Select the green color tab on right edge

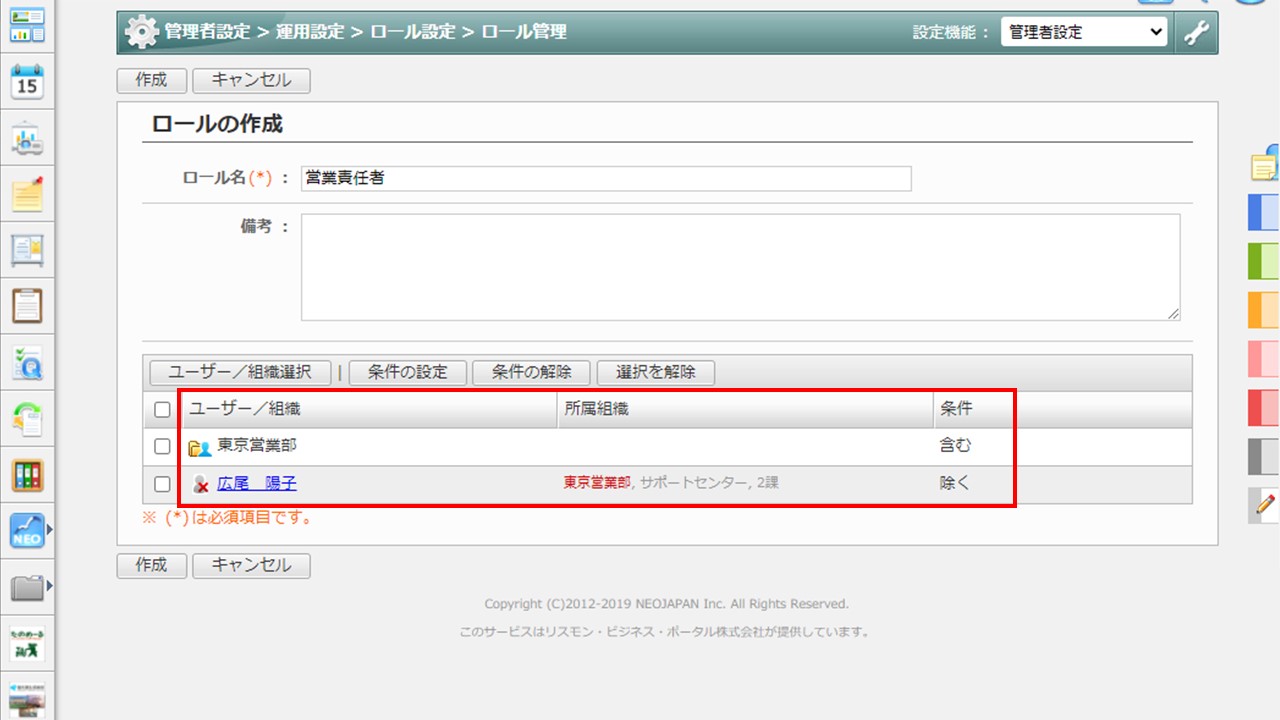point(1264,261)
